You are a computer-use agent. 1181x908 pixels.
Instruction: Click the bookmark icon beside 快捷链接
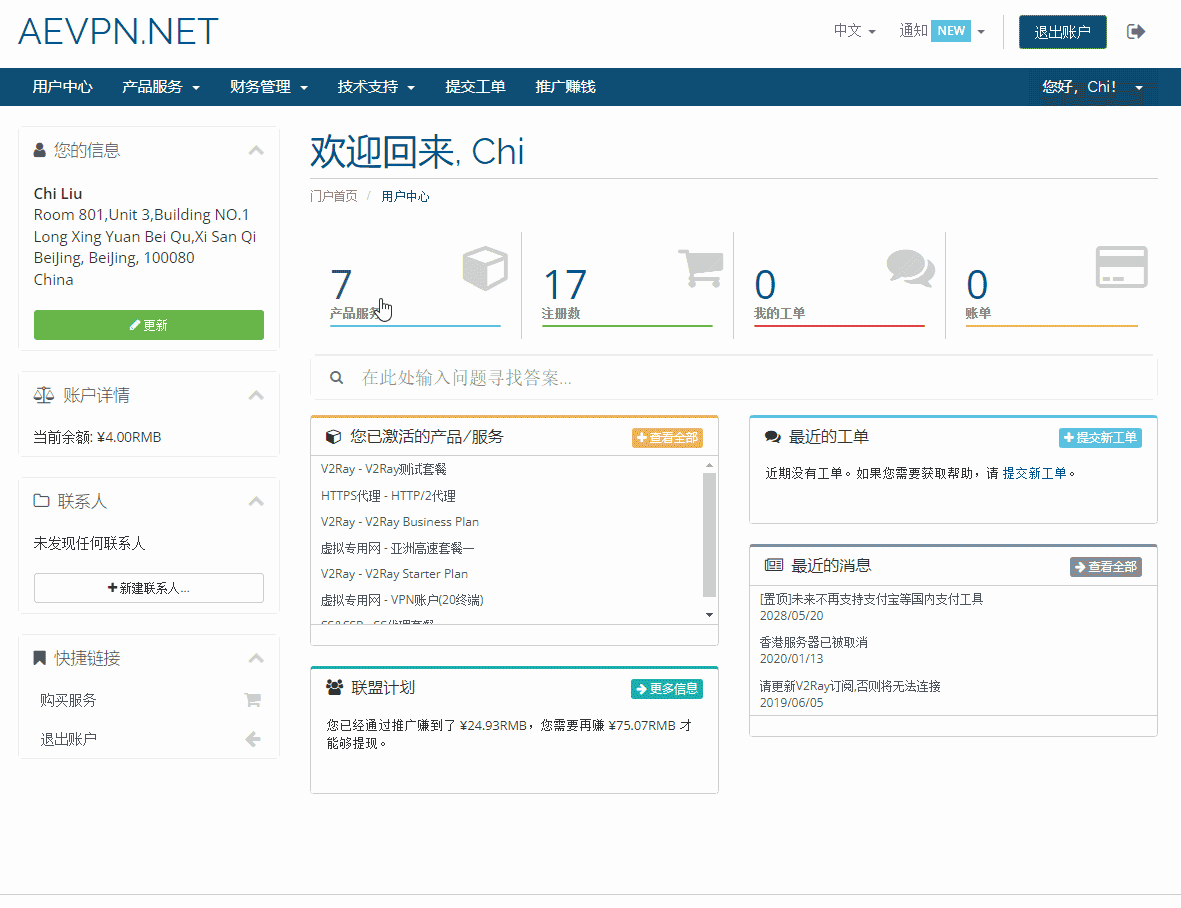pos(38,657)
